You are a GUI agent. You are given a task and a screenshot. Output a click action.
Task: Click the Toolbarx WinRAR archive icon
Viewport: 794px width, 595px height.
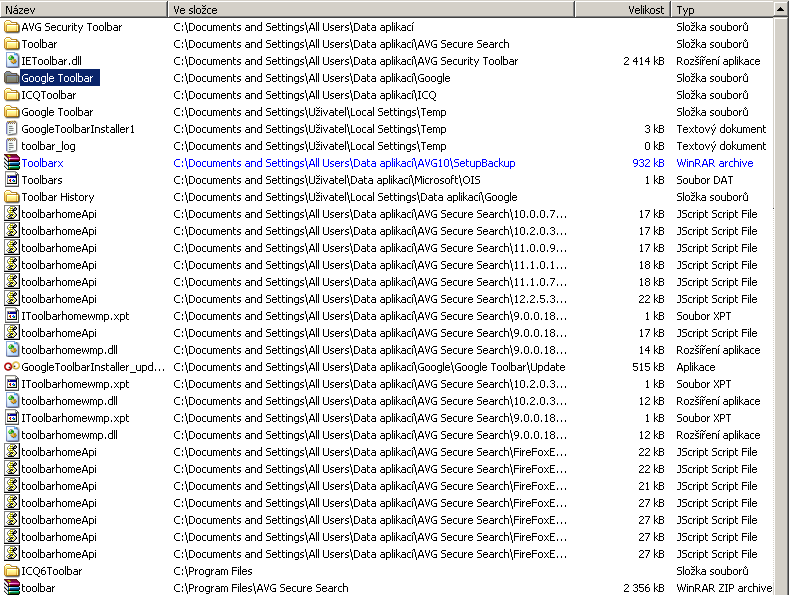pos(12,163)
